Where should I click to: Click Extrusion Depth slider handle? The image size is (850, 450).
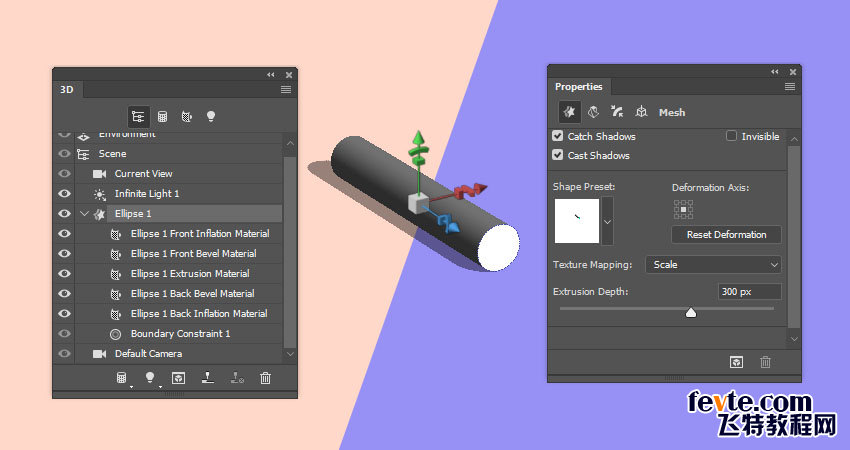click(x=691, y=313)
